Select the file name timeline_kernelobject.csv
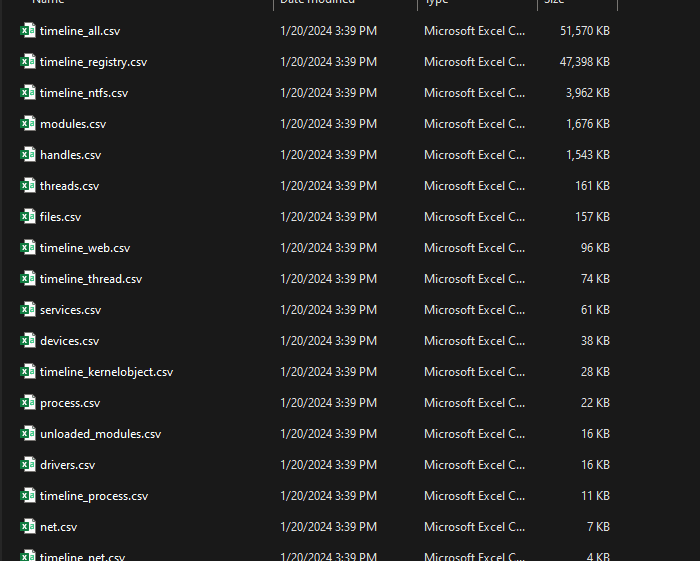 [x=106, y=372]
